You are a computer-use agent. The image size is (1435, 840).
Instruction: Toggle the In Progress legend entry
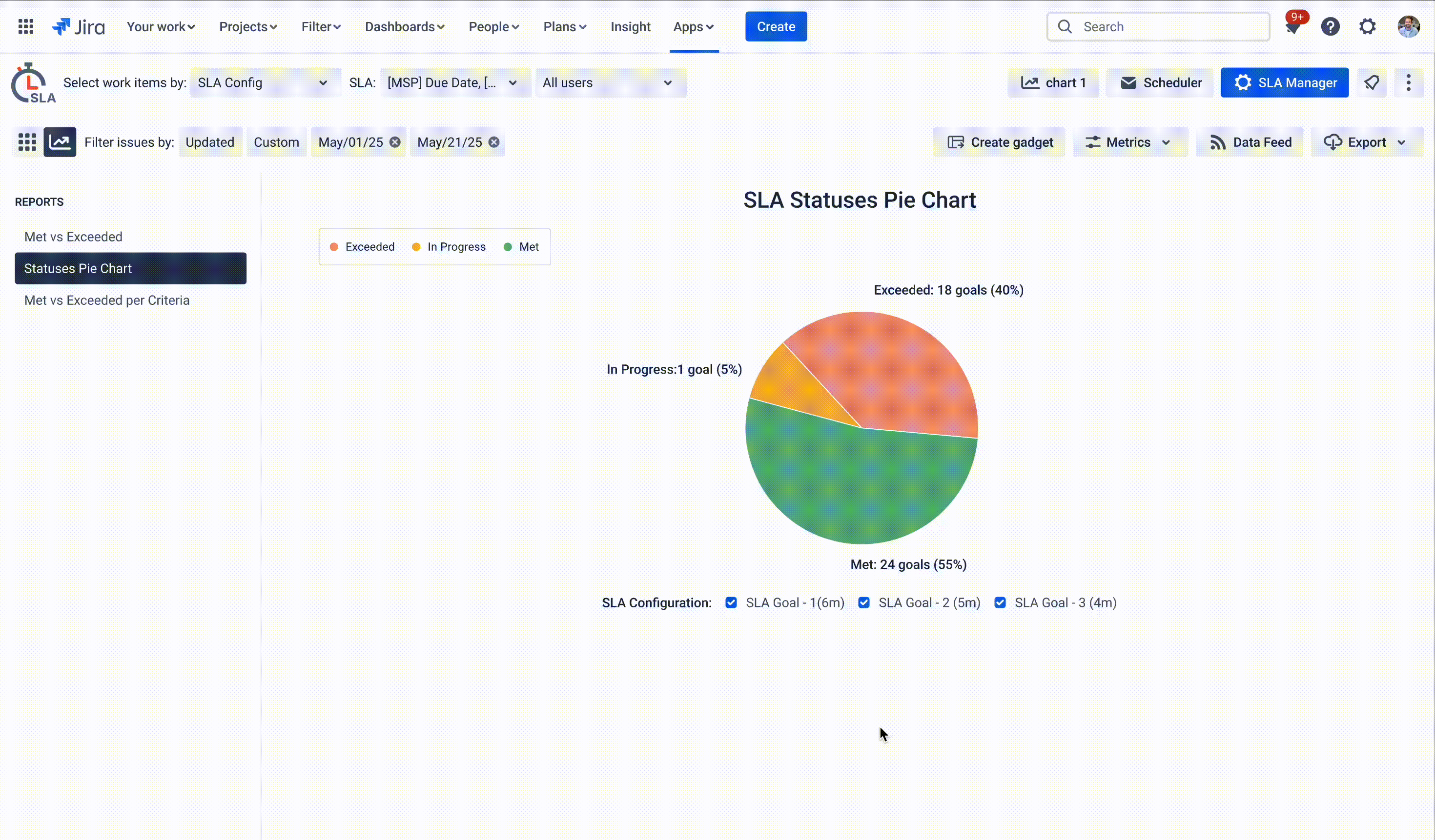coord(449,247)
